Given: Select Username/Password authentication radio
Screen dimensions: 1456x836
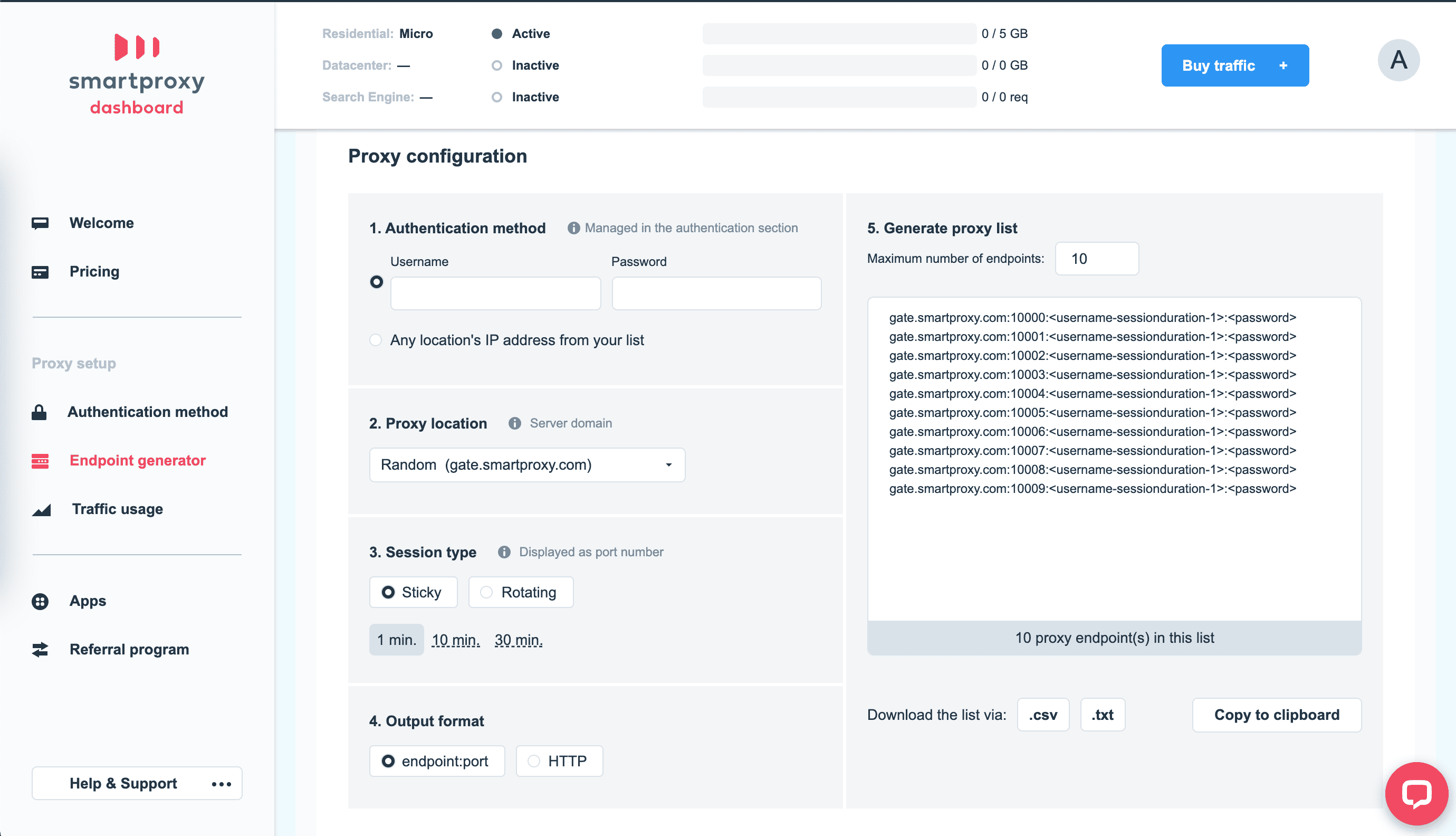Looking at the screenshot, I should coord(377,282).
